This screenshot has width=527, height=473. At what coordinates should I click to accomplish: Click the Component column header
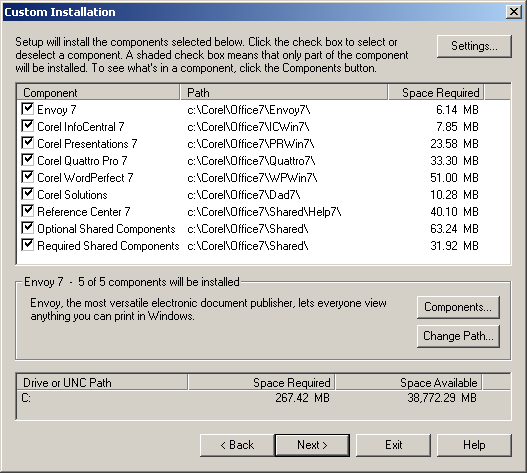(98, 92)
